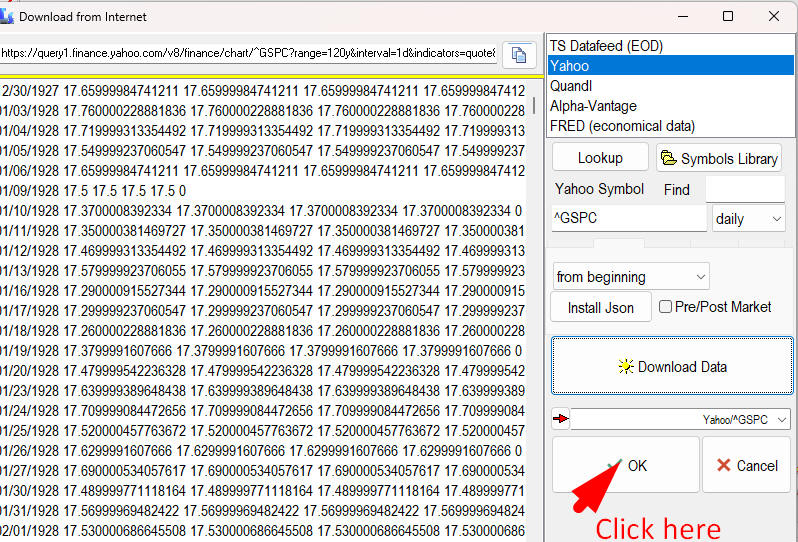
Task: Click the Lookup button
Action: [600, 158]
